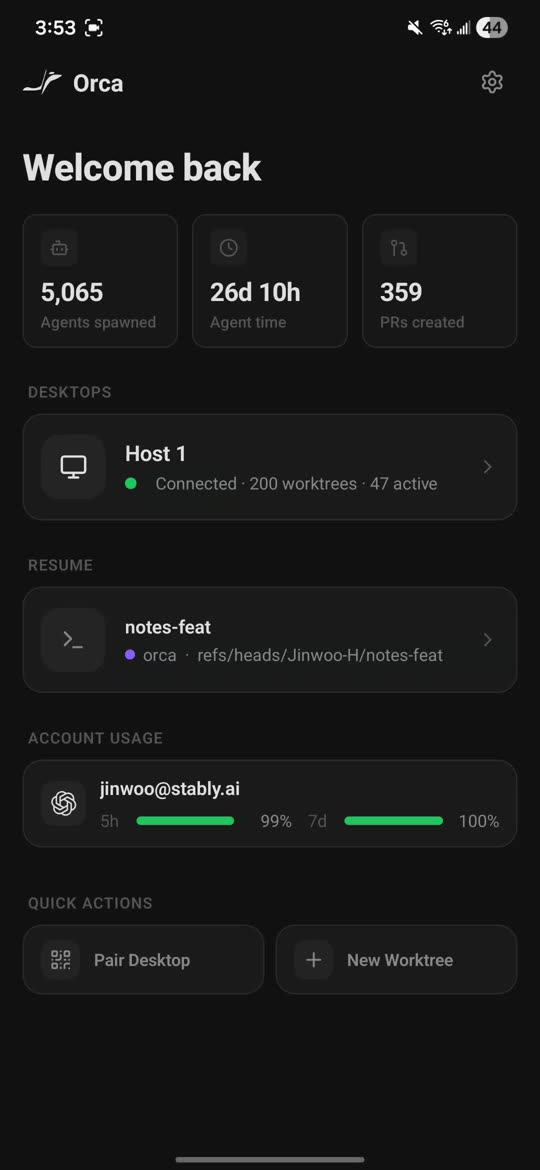Open notes-feat using its right chevron

click(487, 639)
